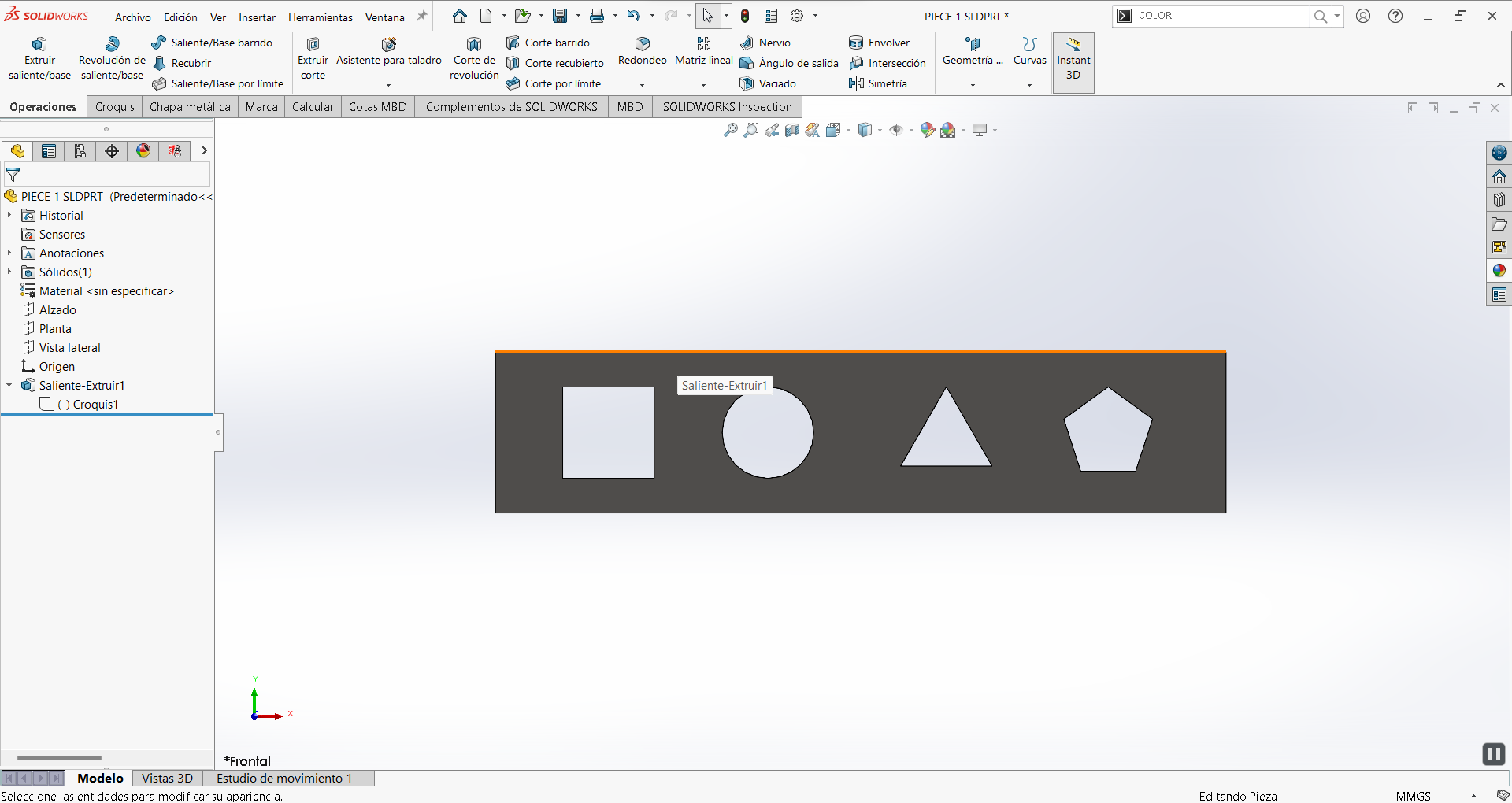Expand the Sólidos(1) tree node
Screen dimensions: 1512x803
pos(9,272)
